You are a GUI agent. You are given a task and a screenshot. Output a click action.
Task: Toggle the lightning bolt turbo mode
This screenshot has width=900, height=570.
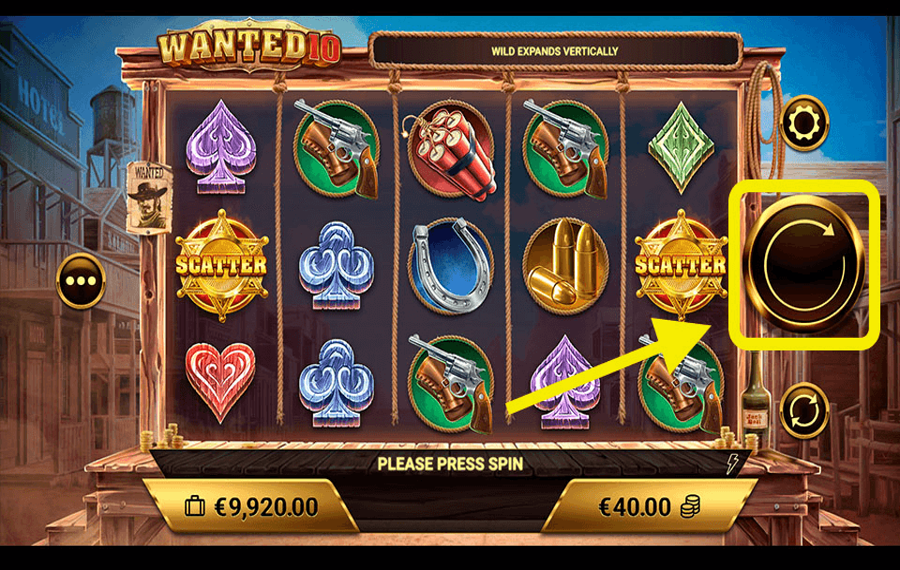pyautogui.click(x=732, y=464)
